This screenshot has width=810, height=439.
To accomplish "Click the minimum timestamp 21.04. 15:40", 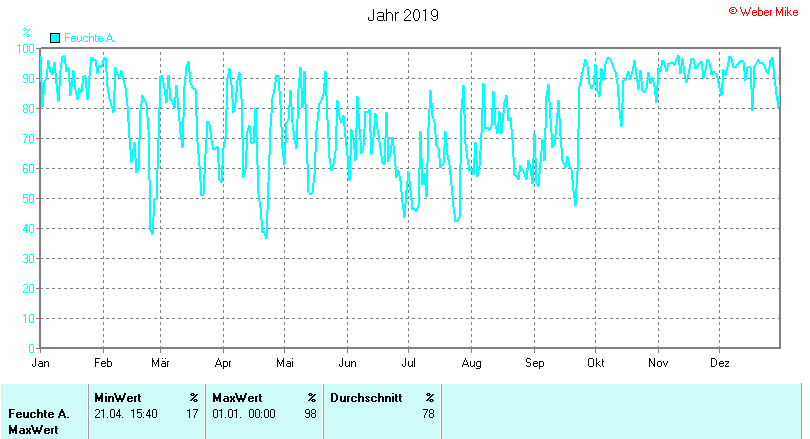I will click(125, 413).
